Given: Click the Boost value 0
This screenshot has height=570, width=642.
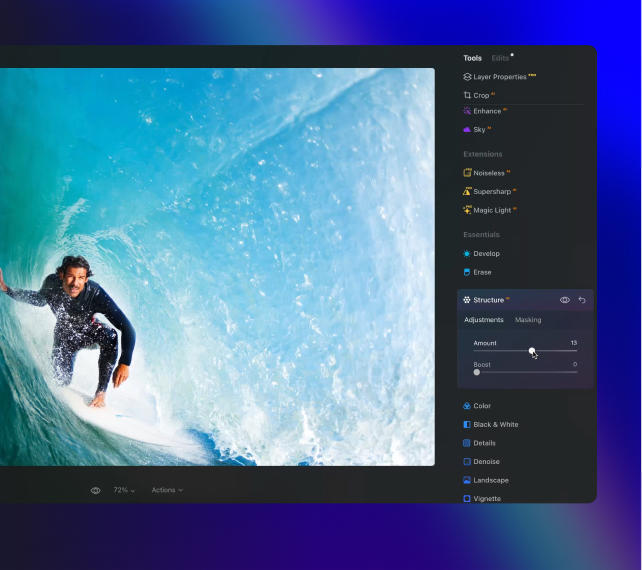Looking at the screenshot, I should coord(575,364).
